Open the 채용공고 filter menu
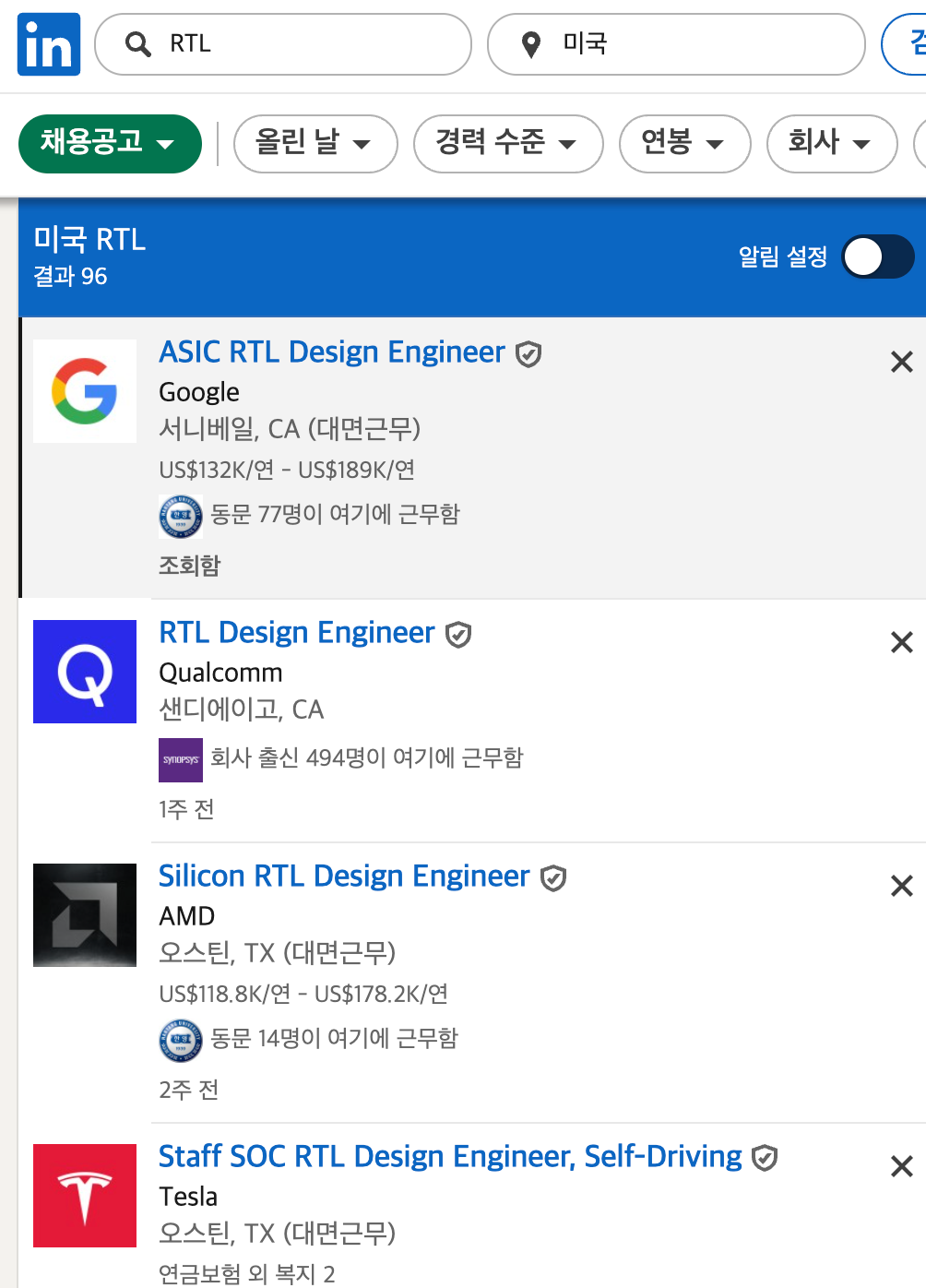 [109, 144]
